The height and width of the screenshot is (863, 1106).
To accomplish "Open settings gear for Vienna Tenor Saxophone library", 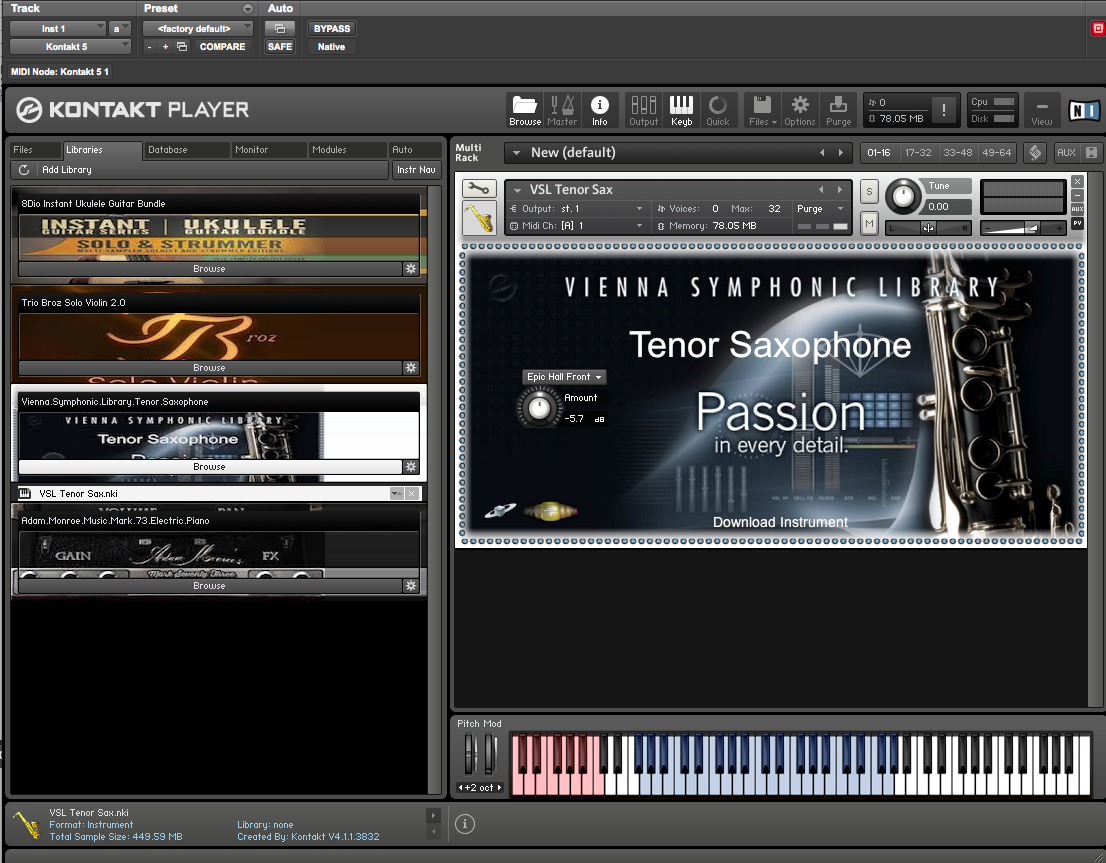I will (411, 466).
